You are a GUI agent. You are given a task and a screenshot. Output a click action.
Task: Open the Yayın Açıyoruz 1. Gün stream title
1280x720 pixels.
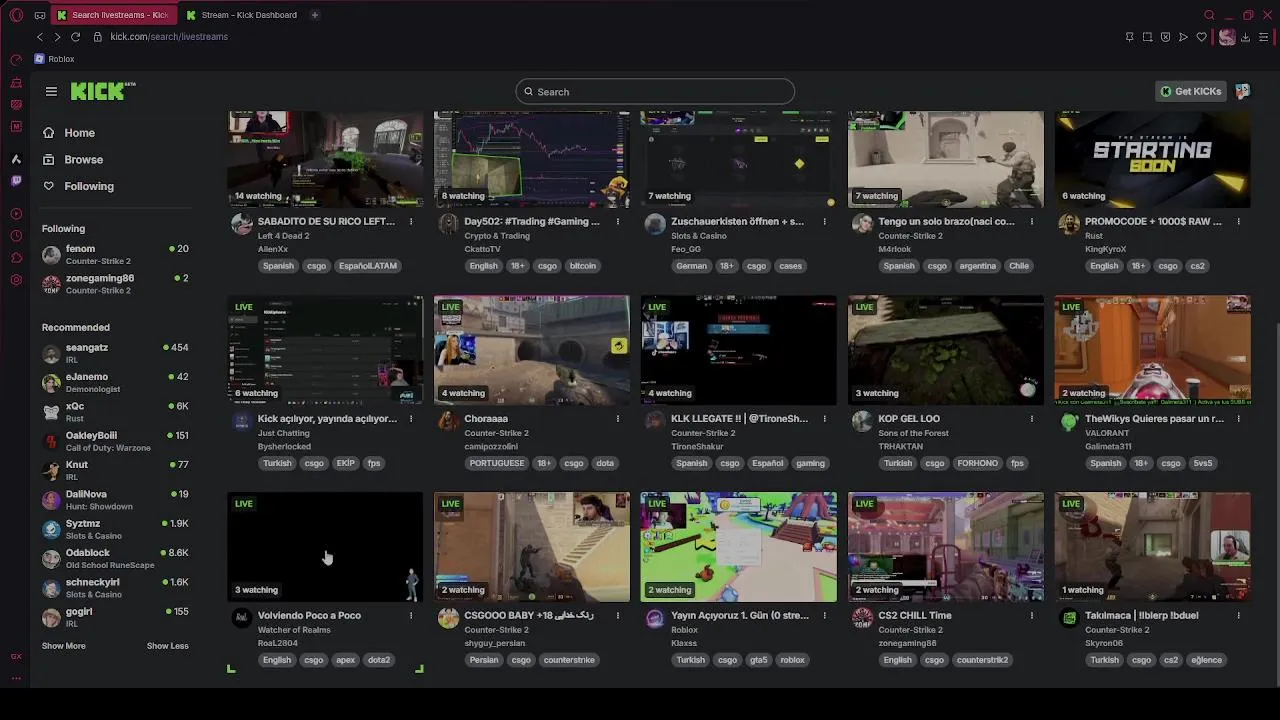pos(739,616)
